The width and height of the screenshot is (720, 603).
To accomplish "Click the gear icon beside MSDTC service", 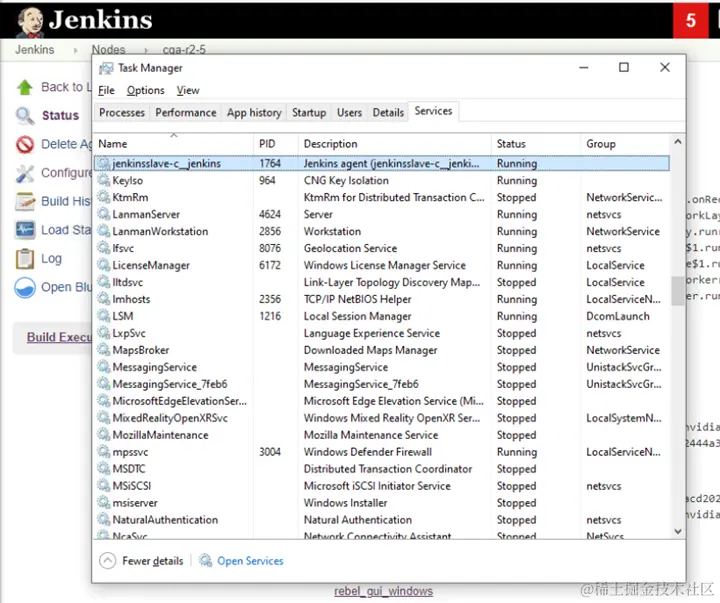I will point(104,468).
